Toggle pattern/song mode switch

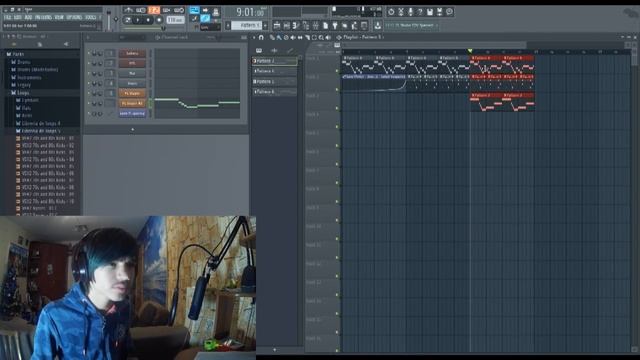click(127, 20)
